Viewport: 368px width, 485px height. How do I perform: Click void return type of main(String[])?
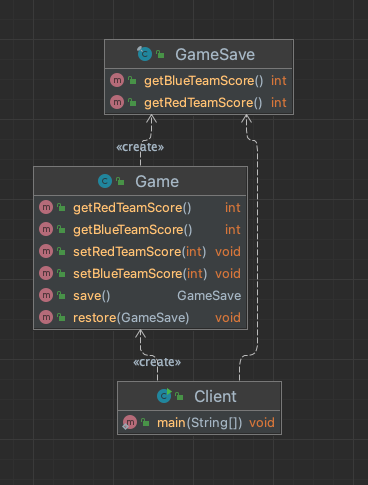click(262, 423)
